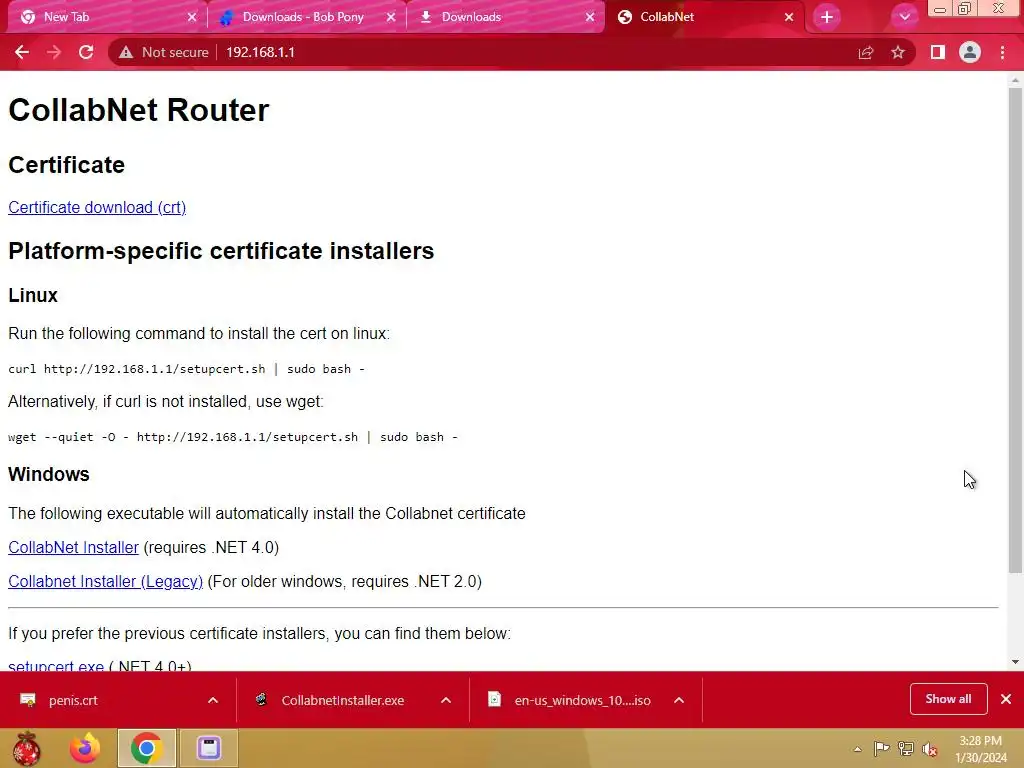The width and height of the screenshot is (1024, 768).
Task: Open Certificate download (crt) link
Action: [97, 207]
